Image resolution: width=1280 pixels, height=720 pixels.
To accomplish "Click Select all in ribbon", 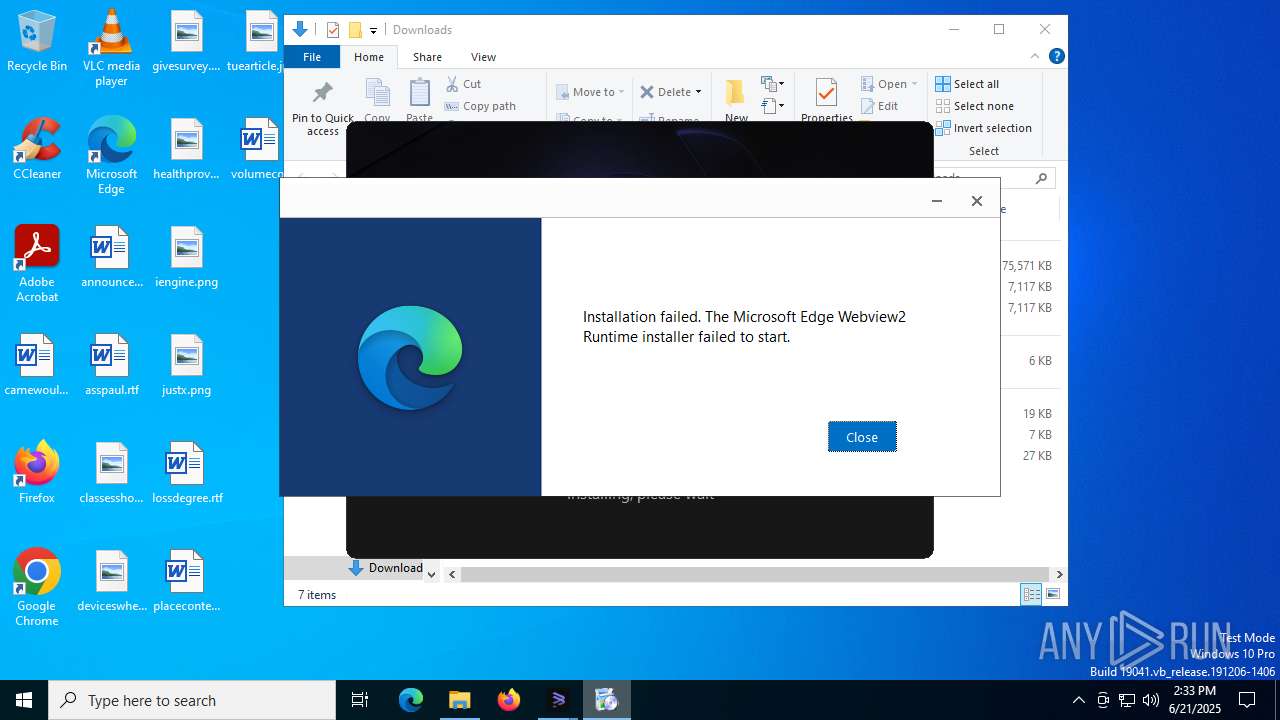I will pyautogui.click(x=967, y=84).
